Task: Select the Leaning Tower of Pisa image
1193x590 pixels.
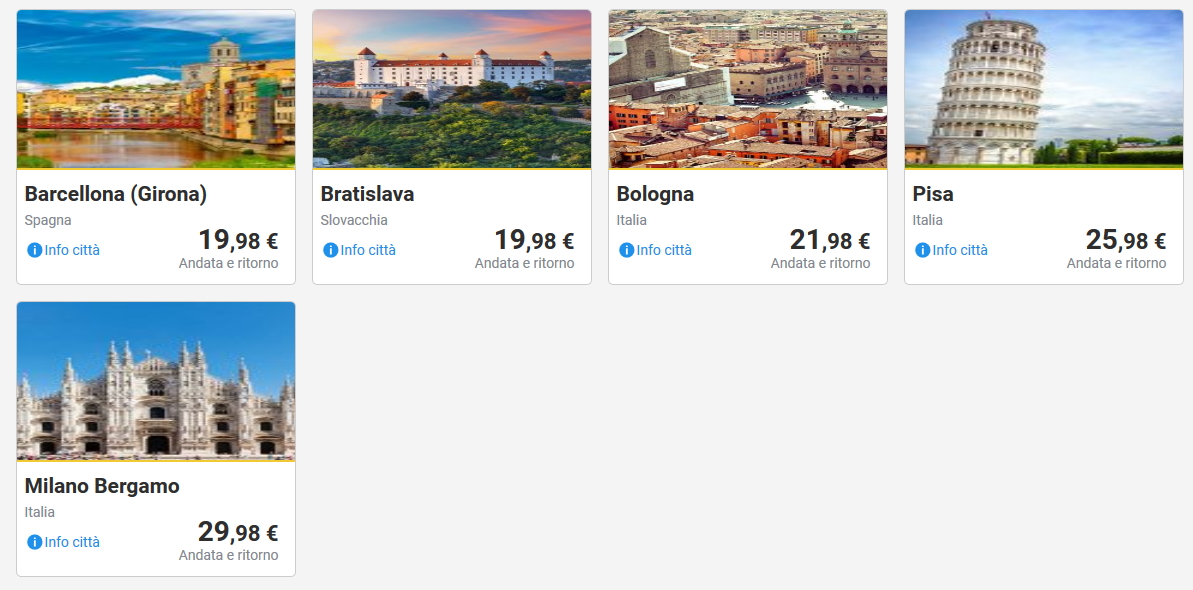Action: point(1044,89)
